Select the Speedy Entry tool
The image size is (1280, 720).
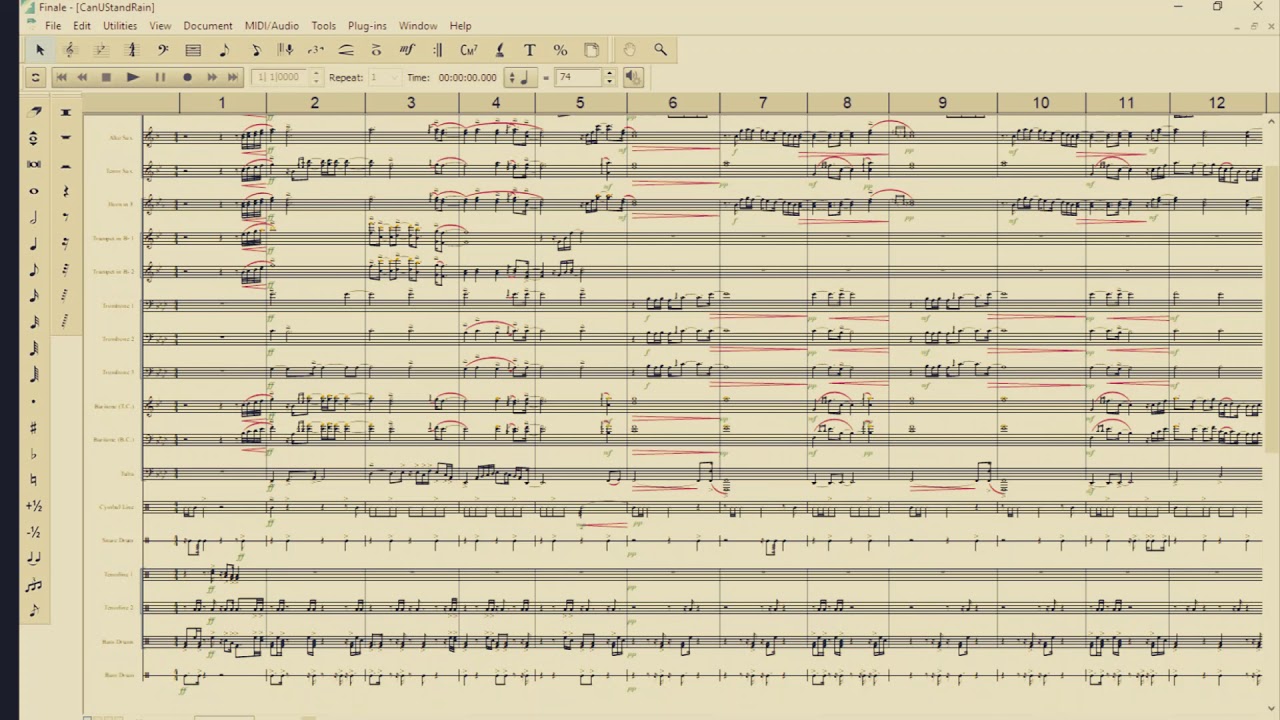point(255,50)
